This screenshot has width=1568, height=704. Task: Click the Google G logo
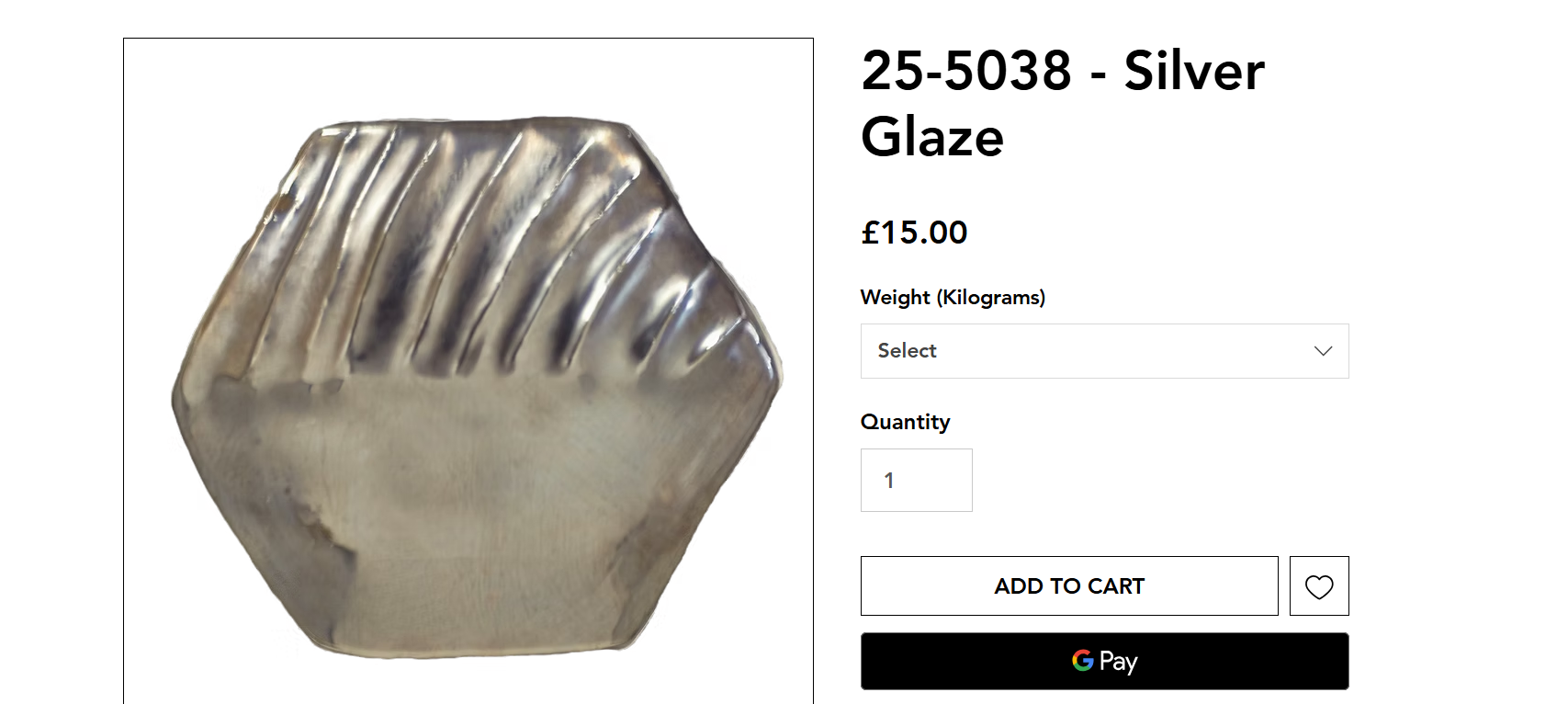(1082, 661)
